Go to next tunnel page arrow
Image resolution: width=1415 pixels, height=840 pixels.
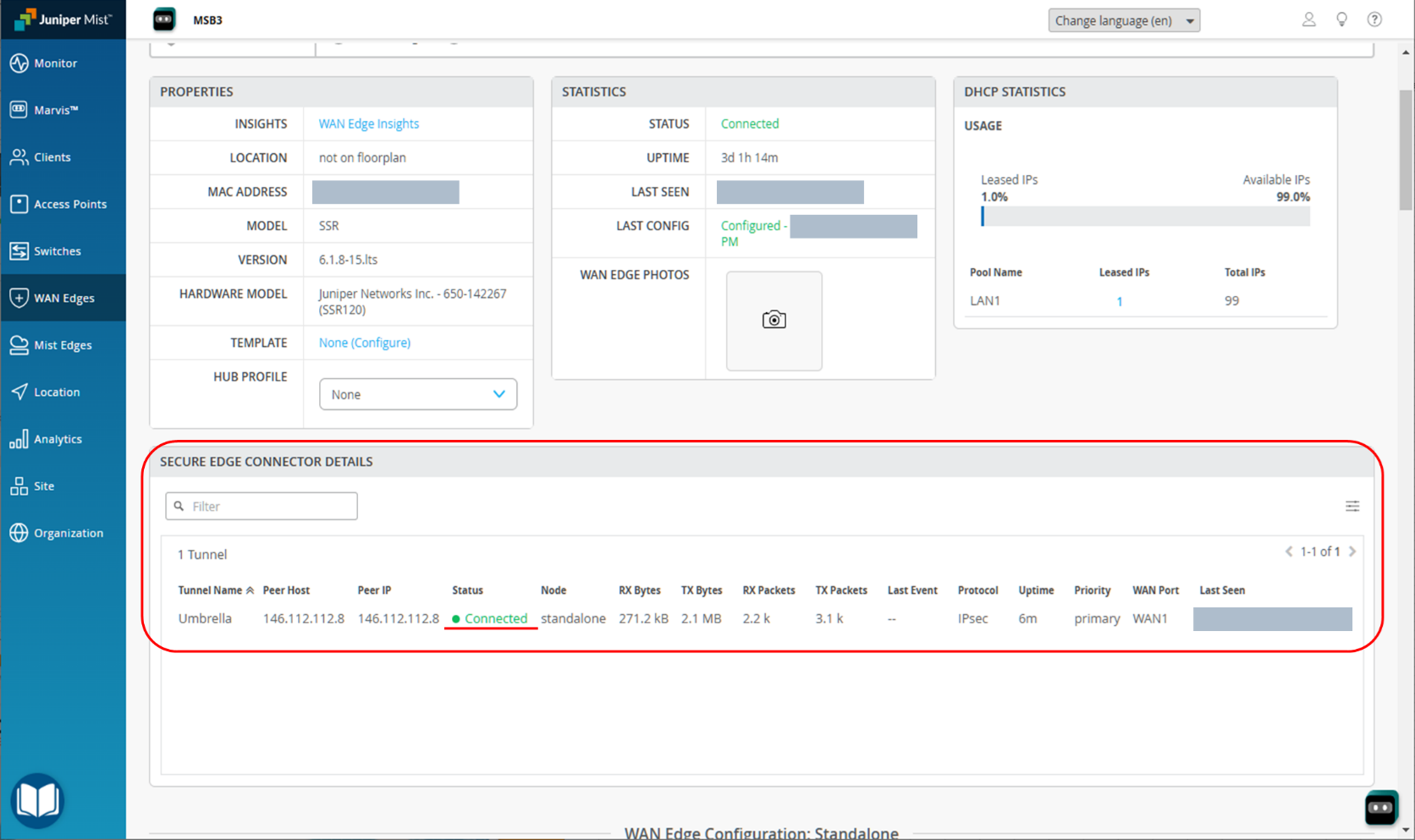[x=1352, y=552]
